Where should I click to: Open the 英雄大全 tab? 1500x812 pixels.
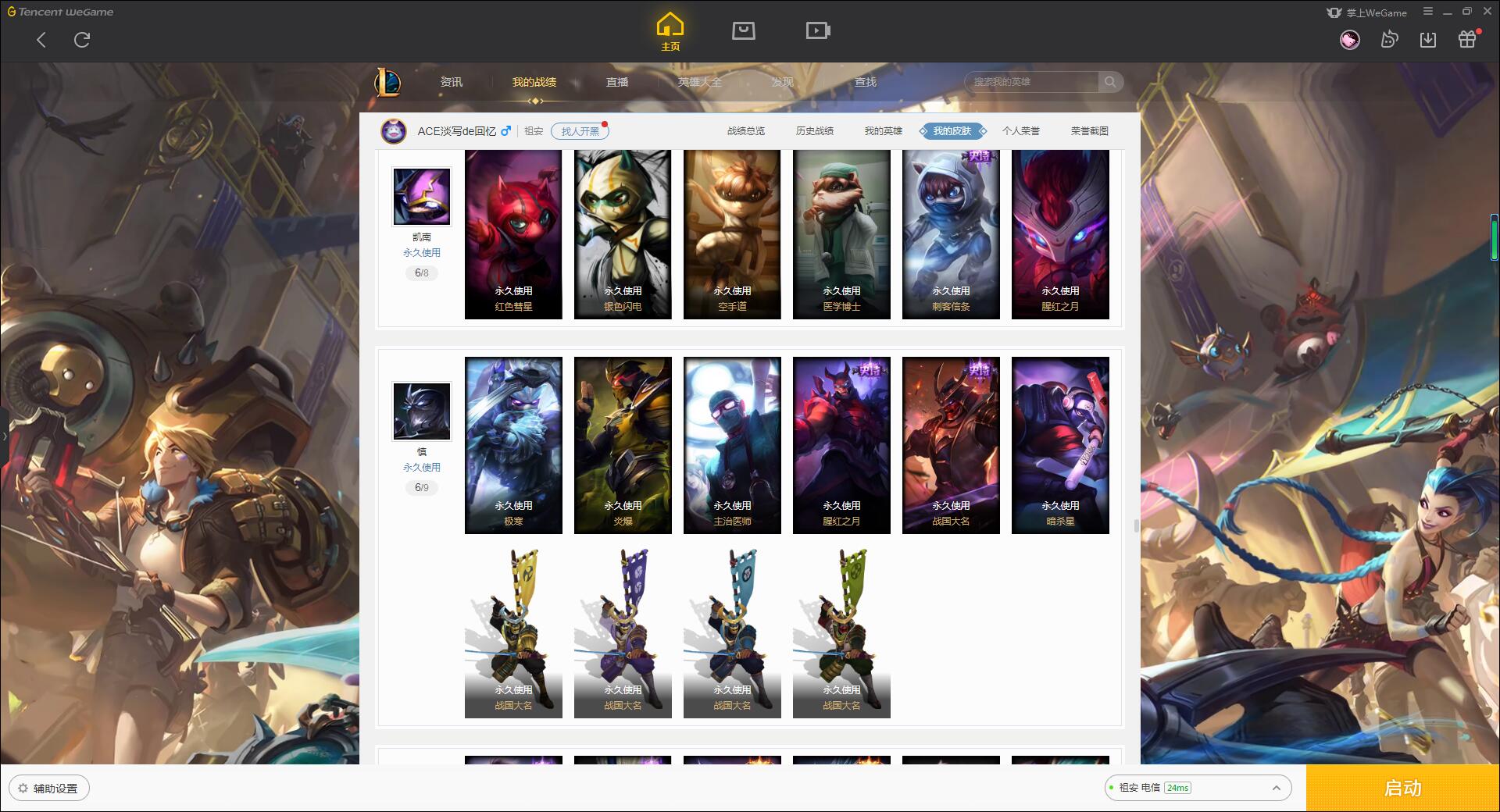[x=700, y=82]
